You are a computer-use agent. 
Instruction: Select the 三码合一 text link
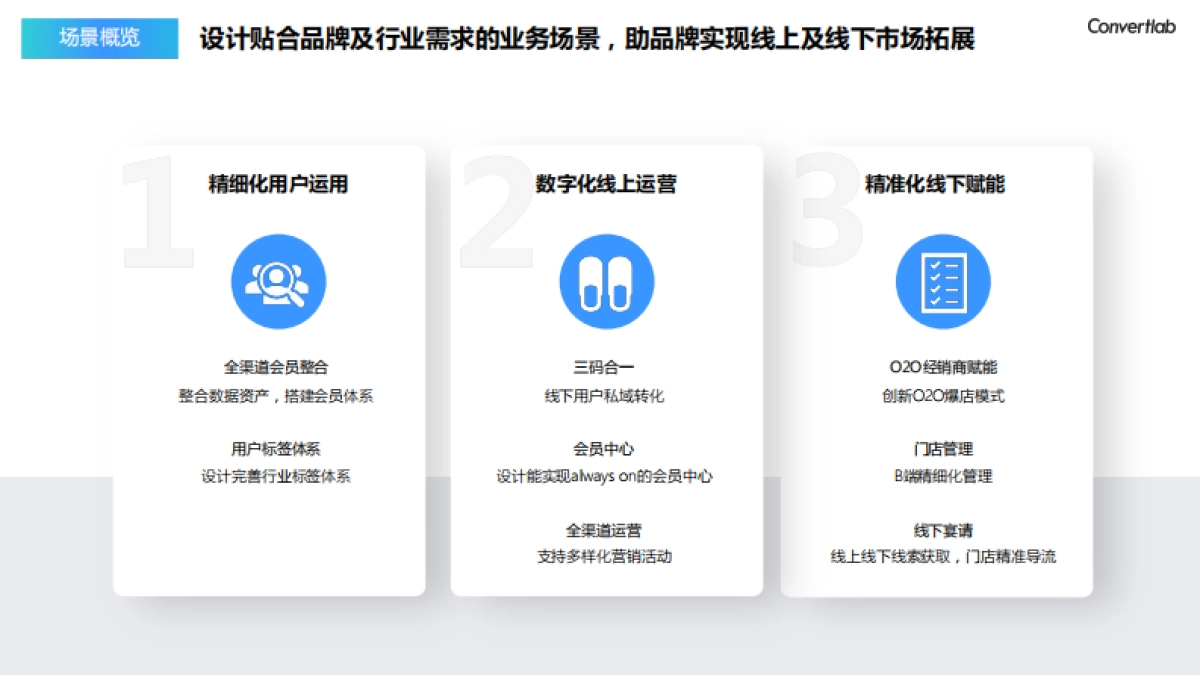[x=605, y=364]
